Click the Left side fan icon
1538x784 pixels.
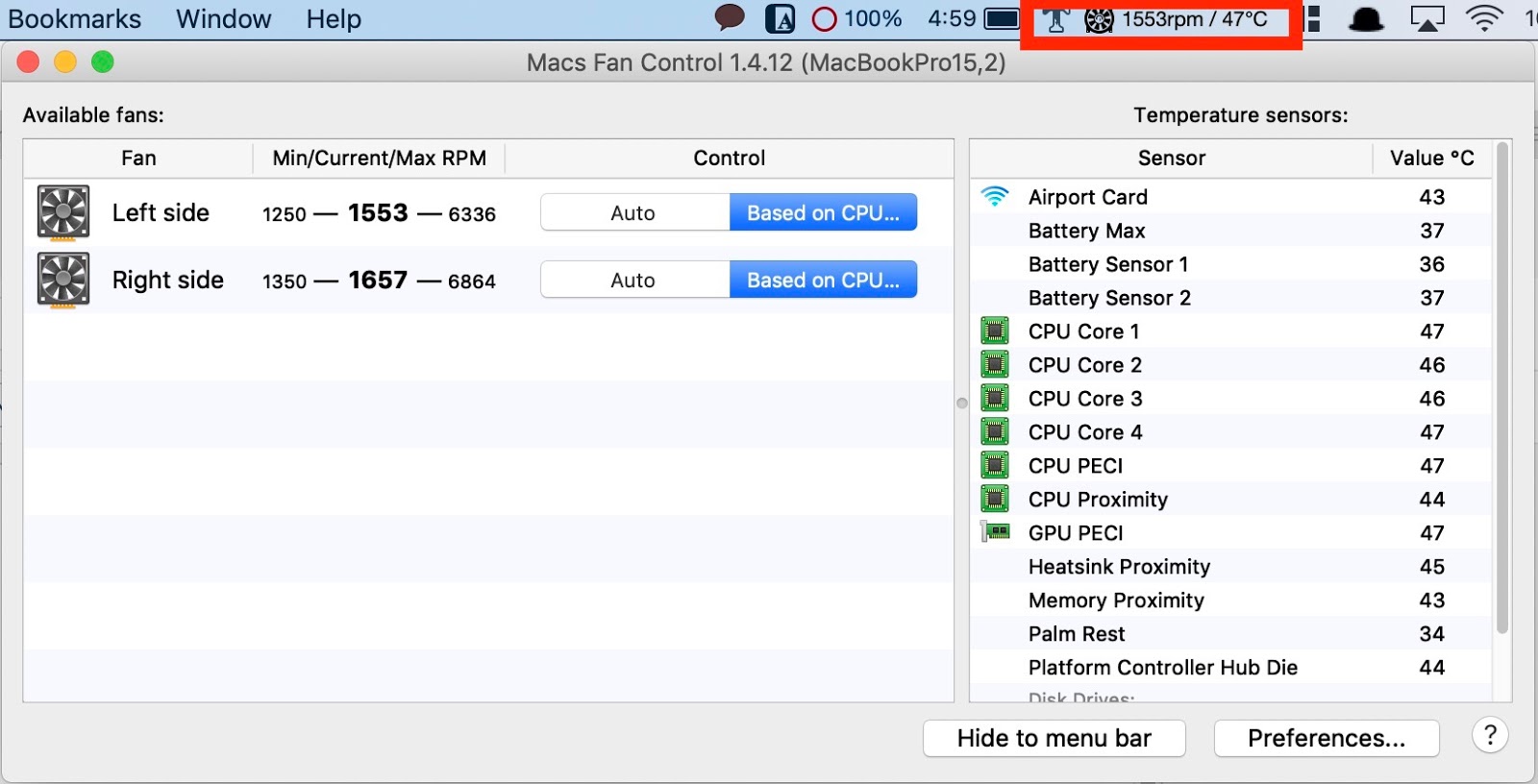(x=63, y=212)
